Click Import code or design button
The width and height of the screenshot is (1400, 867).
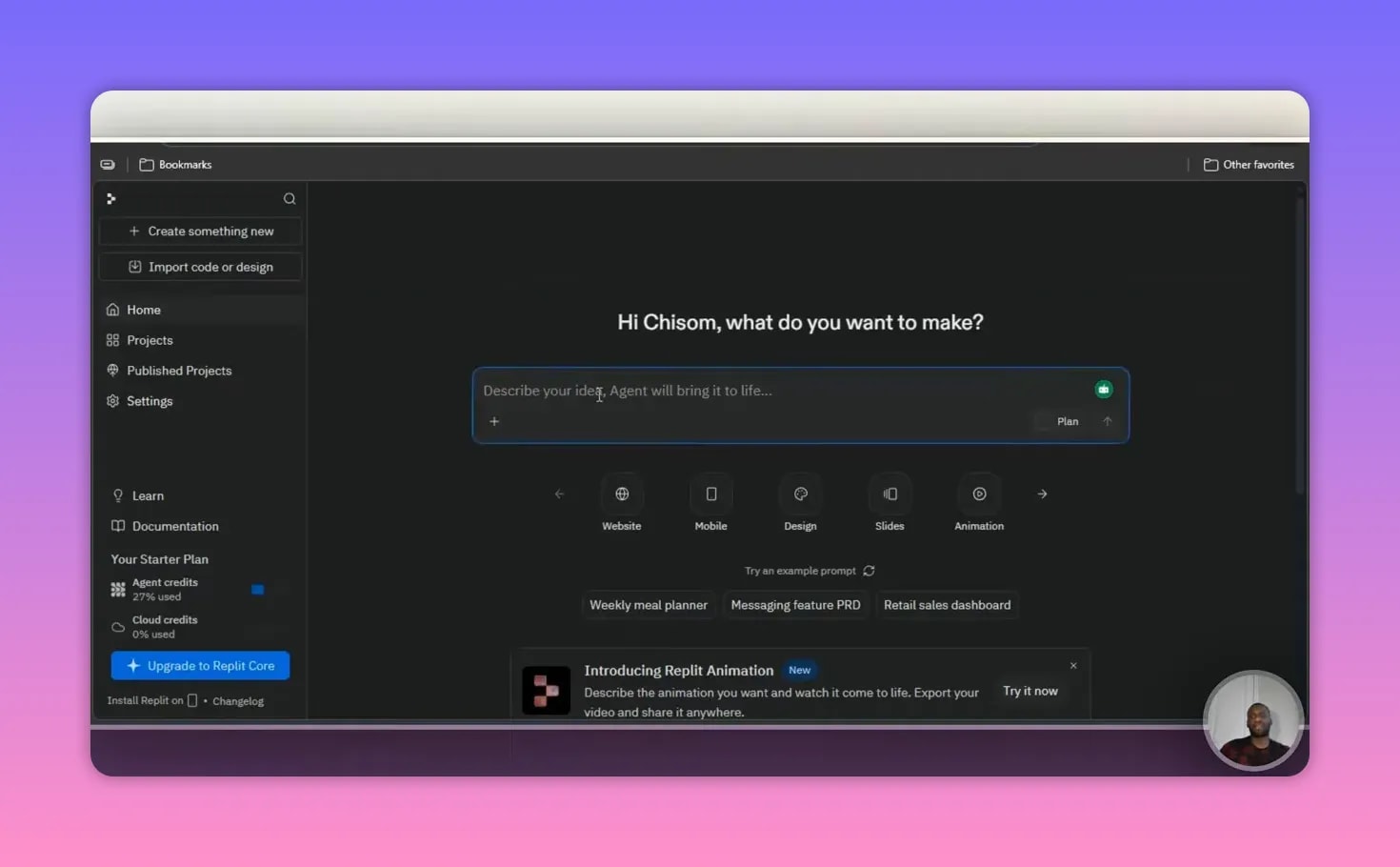pyautogui.click(x=201, y=267)
